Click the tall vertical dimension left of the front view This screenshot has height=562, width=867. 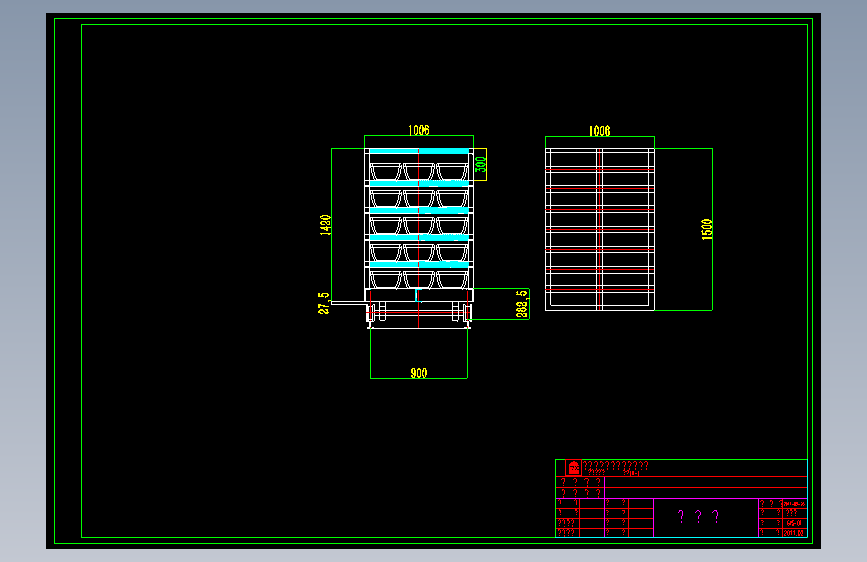click(x=325, y=225)
